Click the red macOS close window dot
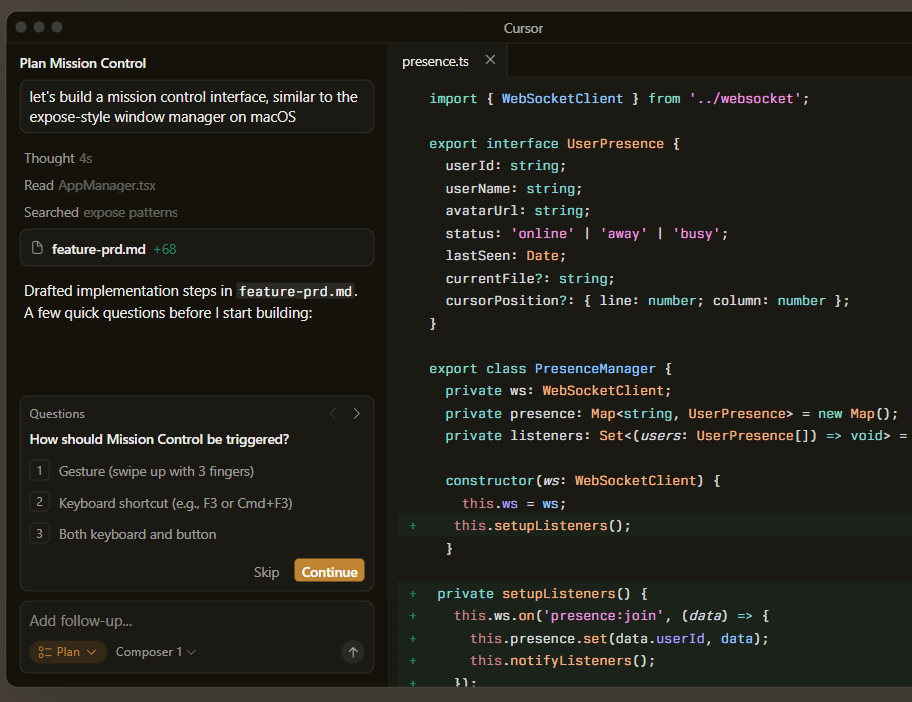 (21, 27)
